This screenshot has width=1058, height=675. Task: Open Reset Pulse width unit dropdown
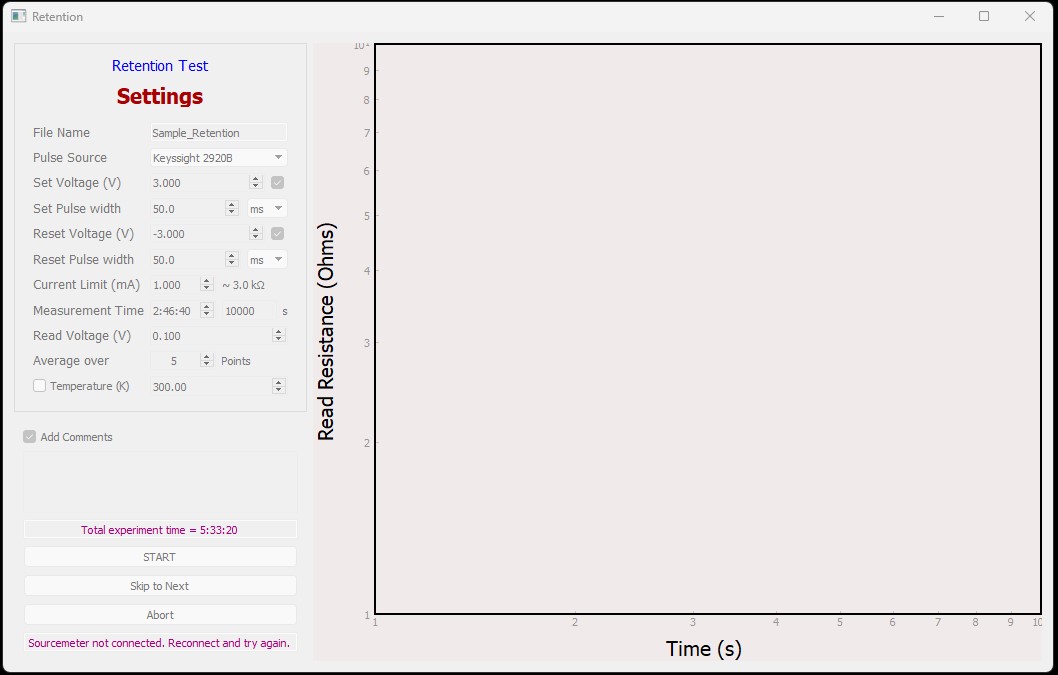coord(267,259)
